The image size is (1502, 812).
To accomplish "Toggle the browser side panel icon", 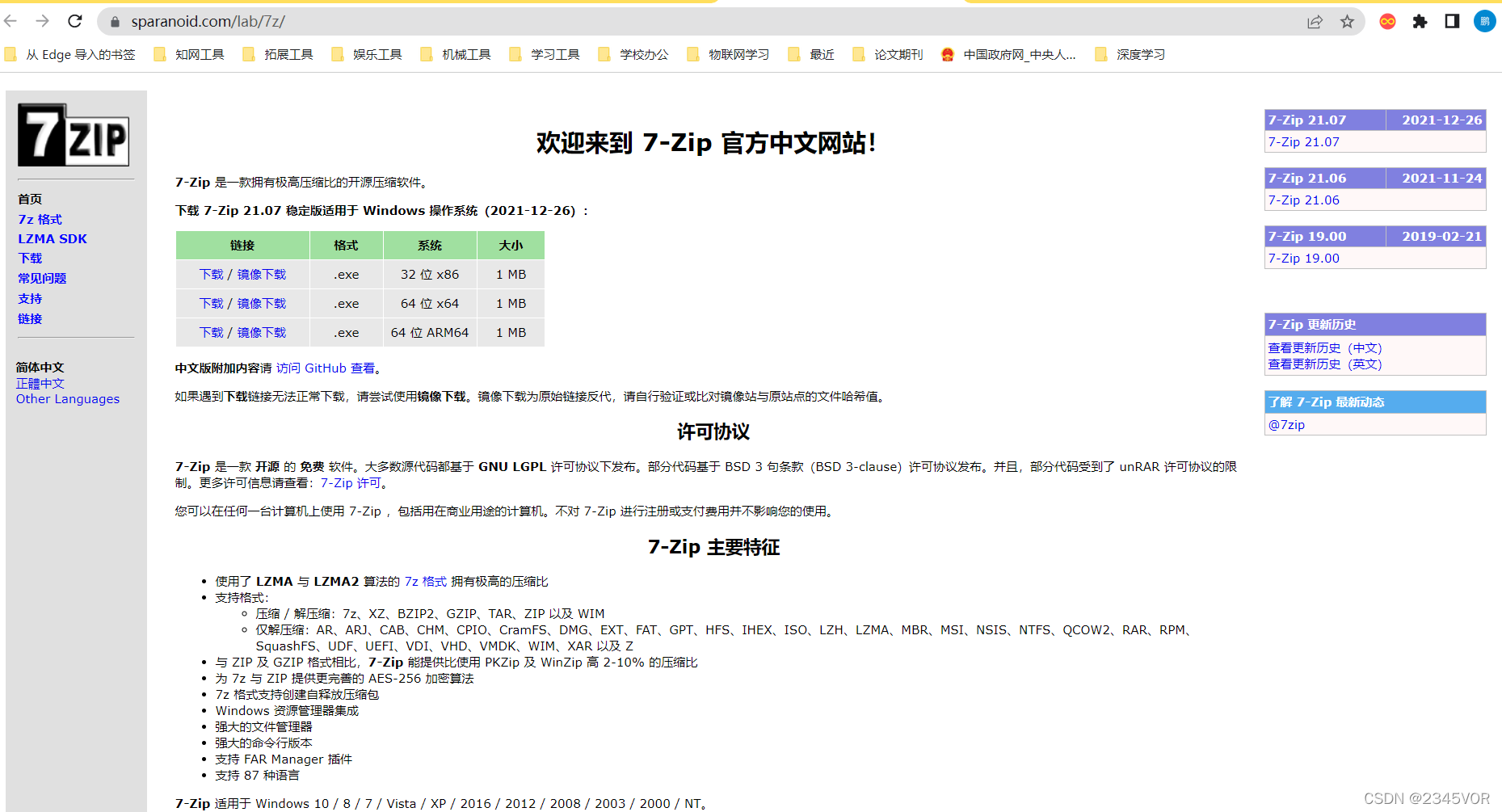I will [x=1452, y=21].
